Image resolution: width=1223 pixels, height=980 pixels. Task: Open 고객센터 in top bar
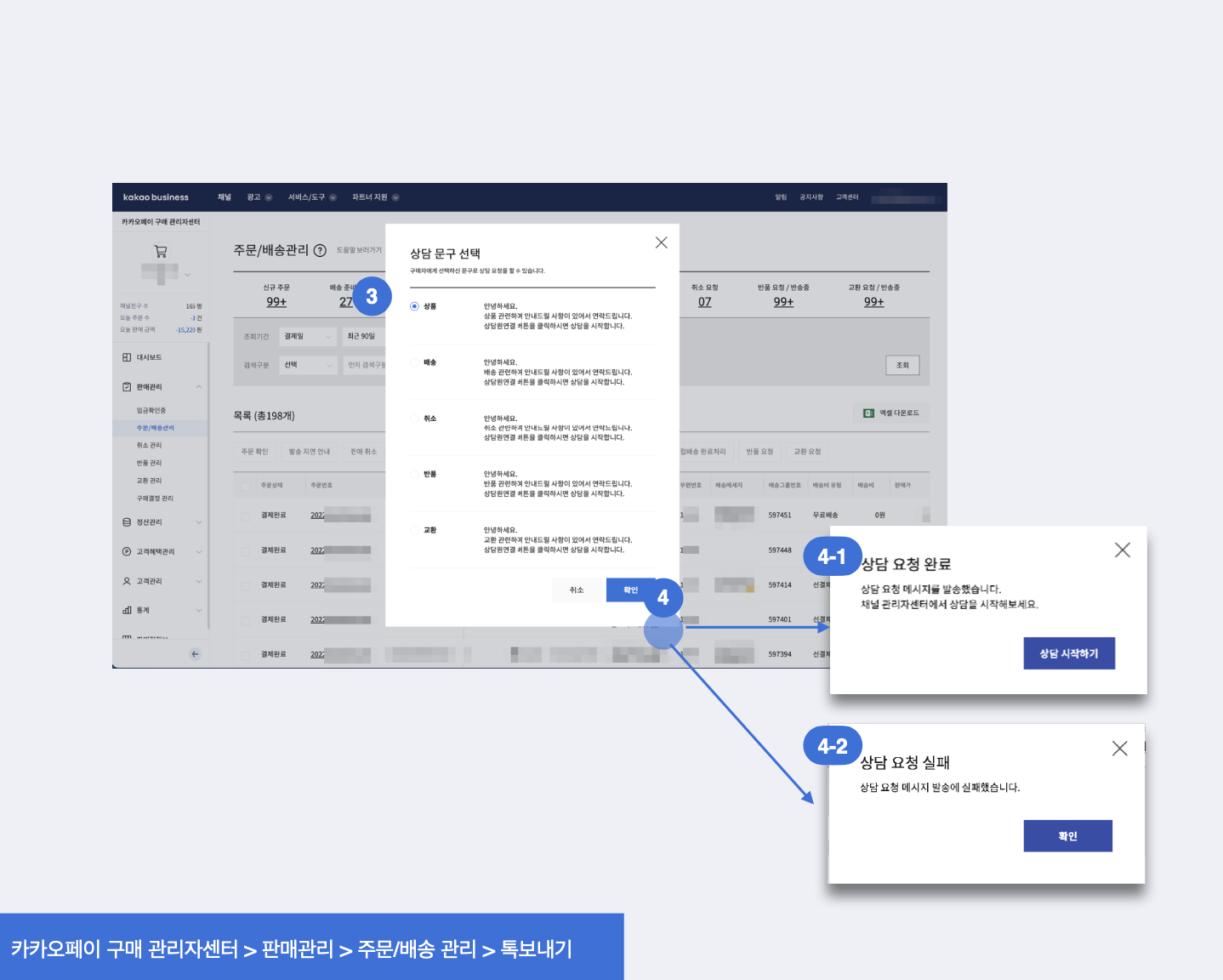pos(847,197)
